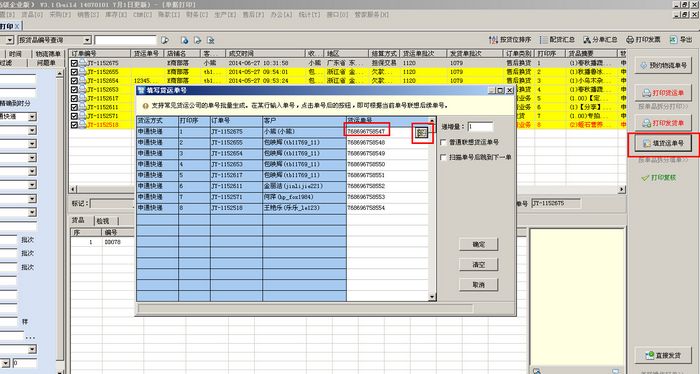Uncheck order JT-1152571 in the main list
This screenshot has height=374, width=700.
[74, 116]
